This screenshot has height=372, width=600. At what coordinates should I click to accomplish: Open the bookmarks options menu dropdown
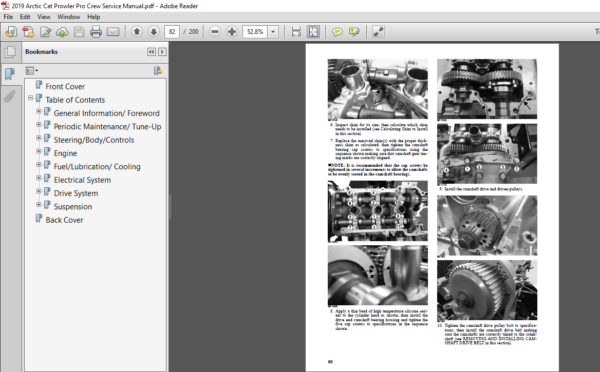[x=31, y=71]
